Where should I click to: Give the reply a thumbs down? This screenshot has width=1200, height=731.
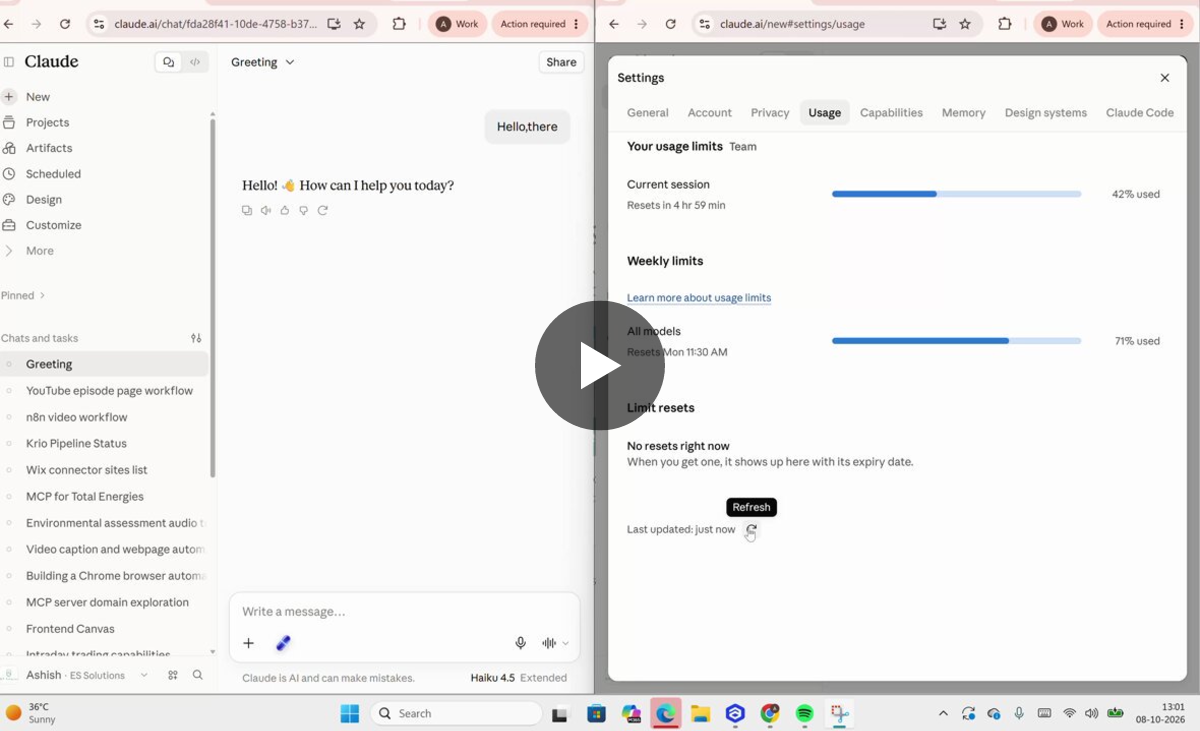[x=304, y=210]
